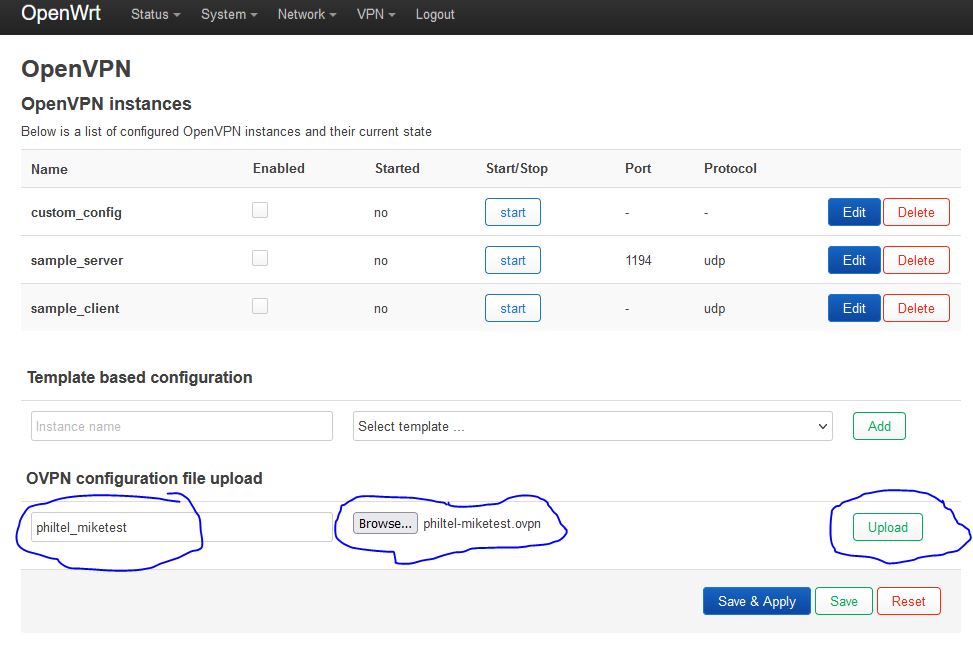Go to OpenWrt home via logo
The image size is (973, 646).
[61, 13]
